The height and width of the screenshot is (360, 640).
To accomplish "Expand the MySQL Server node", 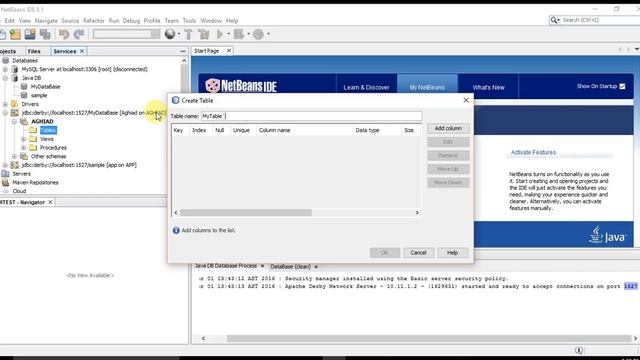I will [5, 69].
